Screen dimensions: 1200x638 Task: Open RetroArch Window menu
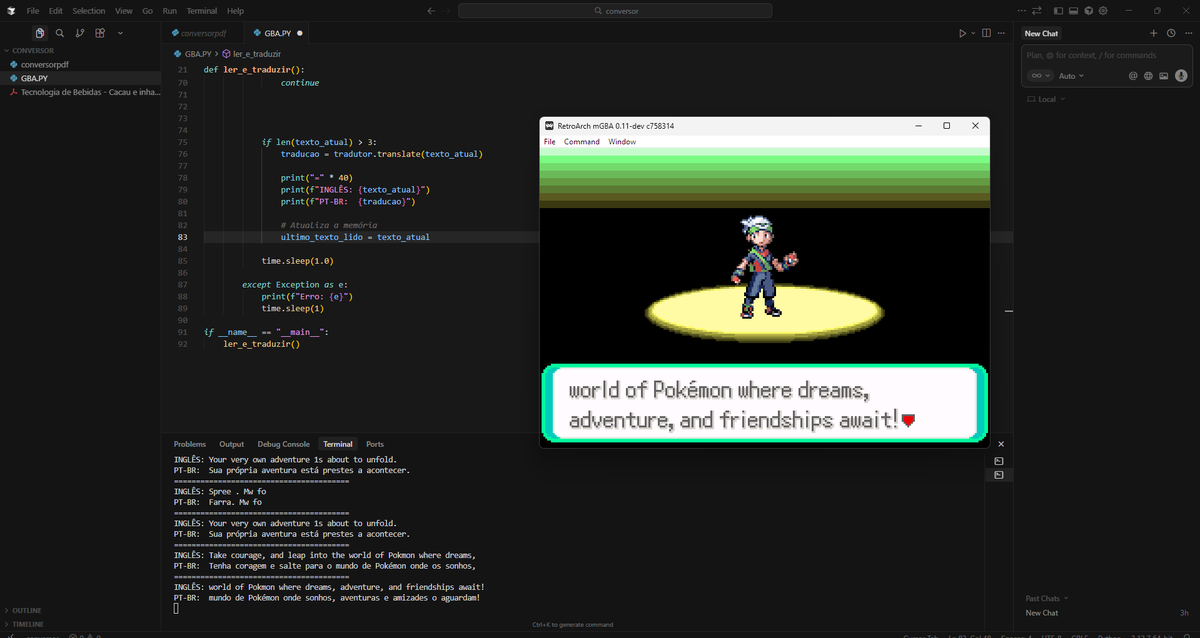(x=622, y=142)
